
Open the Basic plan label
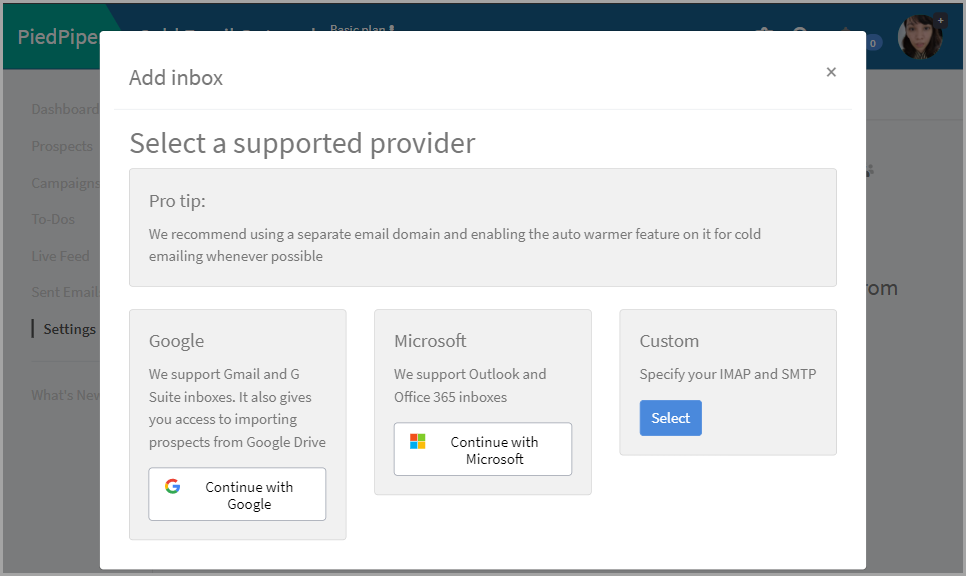[x=360, y=28]
